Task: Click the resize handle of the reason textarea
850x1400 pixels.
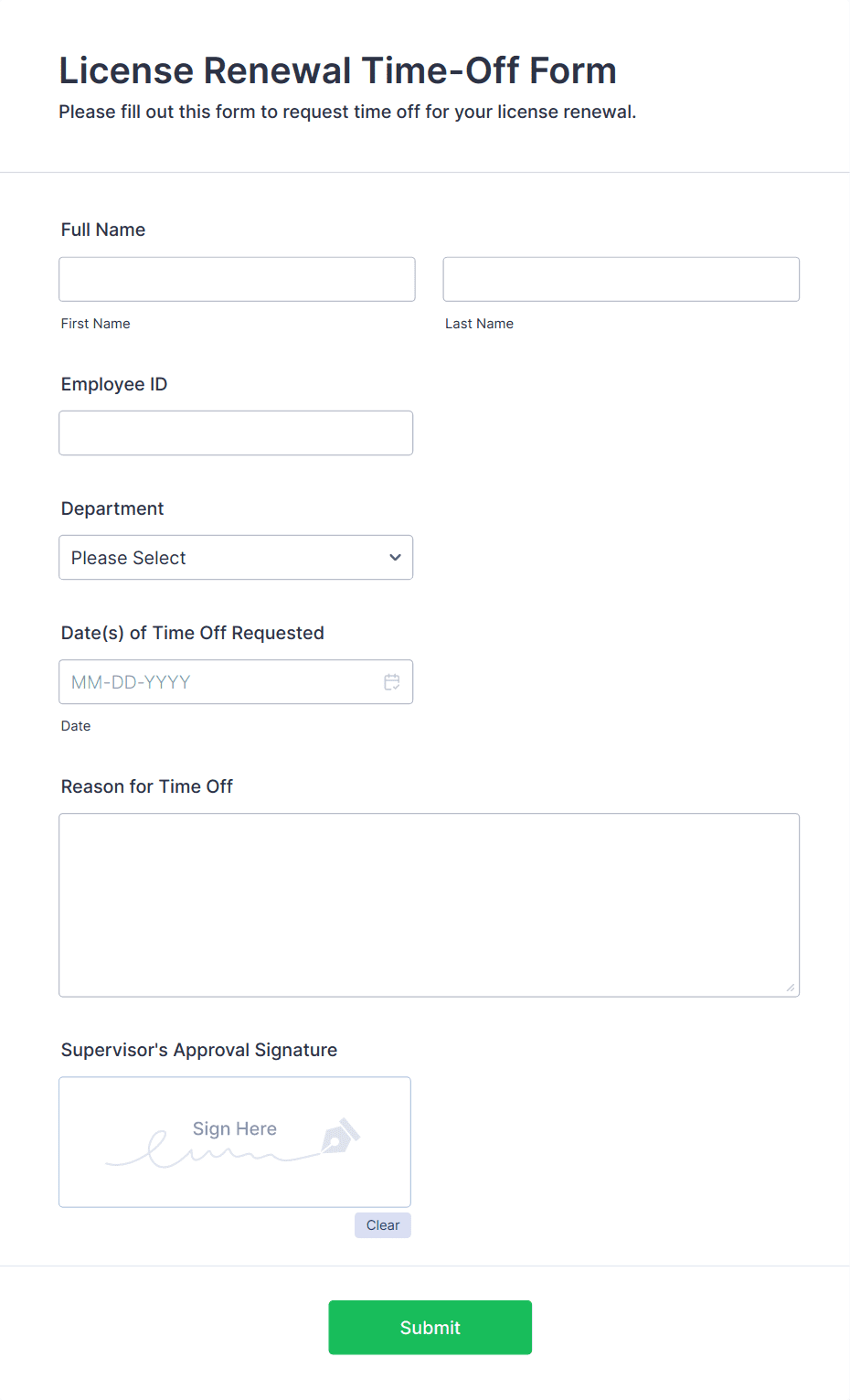Action: click(x=789, y=986)
